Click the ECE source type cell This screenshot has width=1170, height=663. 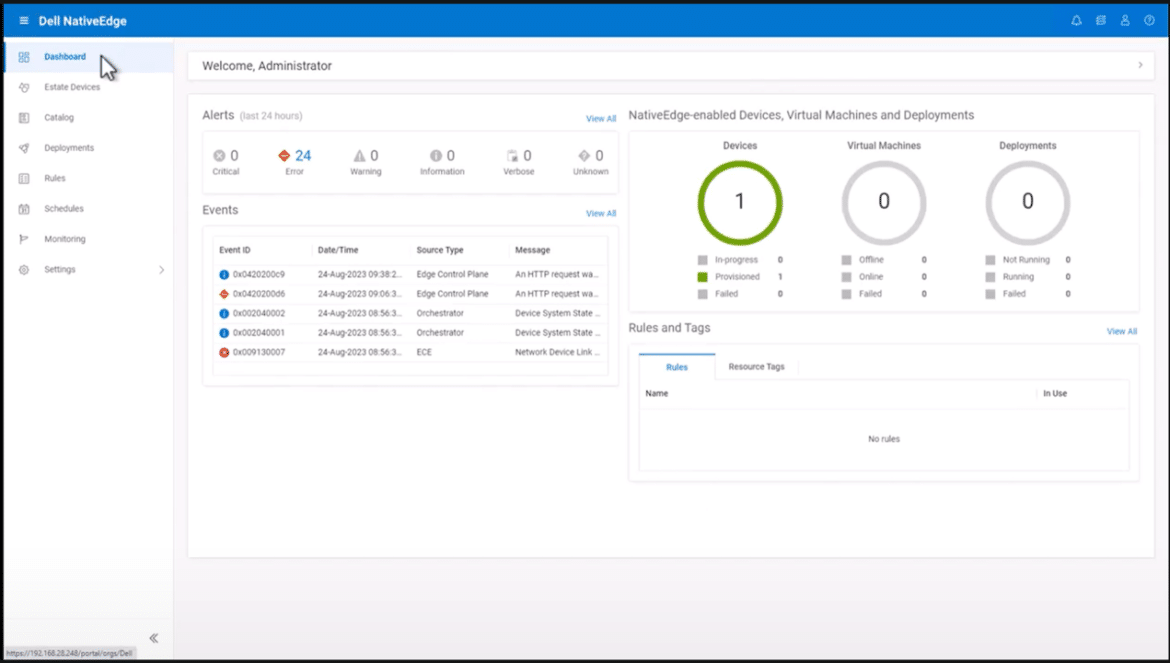[424, 352]
